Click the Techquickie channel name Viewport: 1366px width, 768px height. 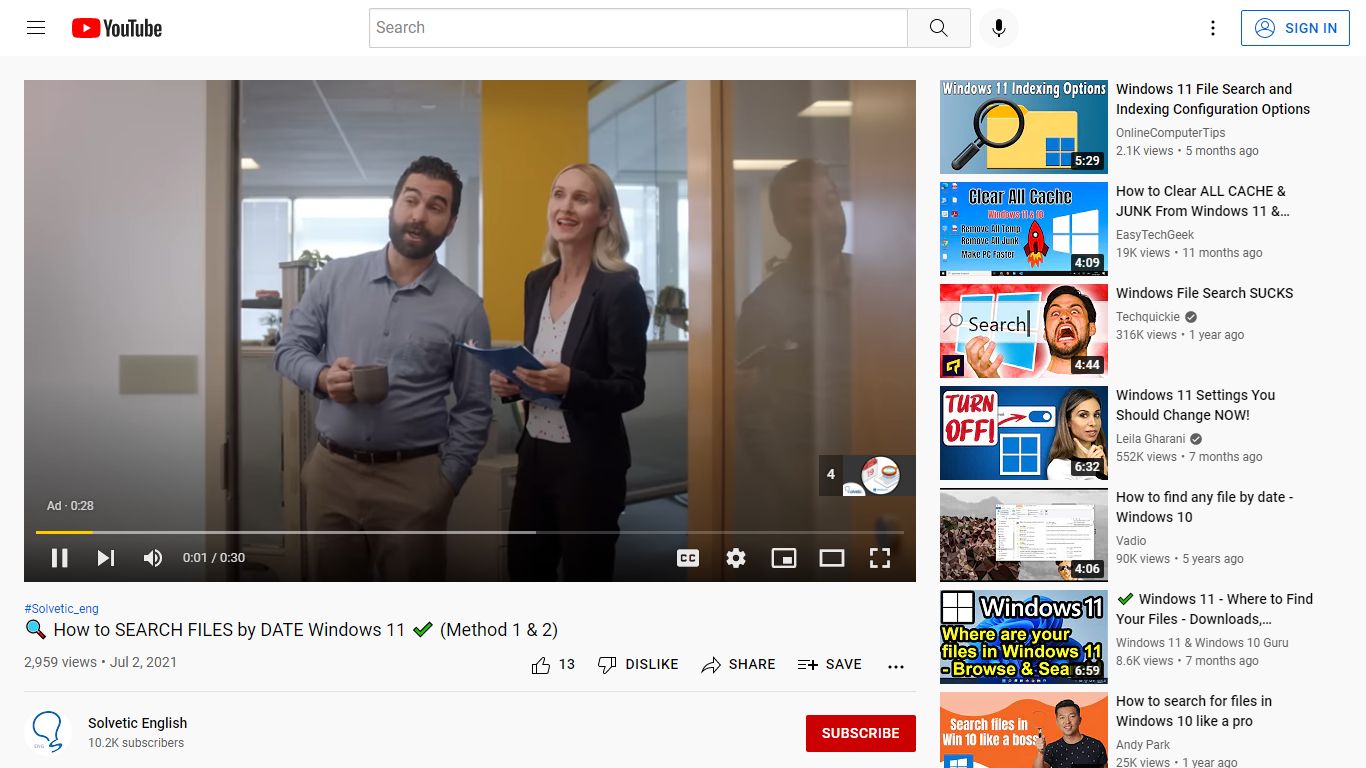[1148, 317]
